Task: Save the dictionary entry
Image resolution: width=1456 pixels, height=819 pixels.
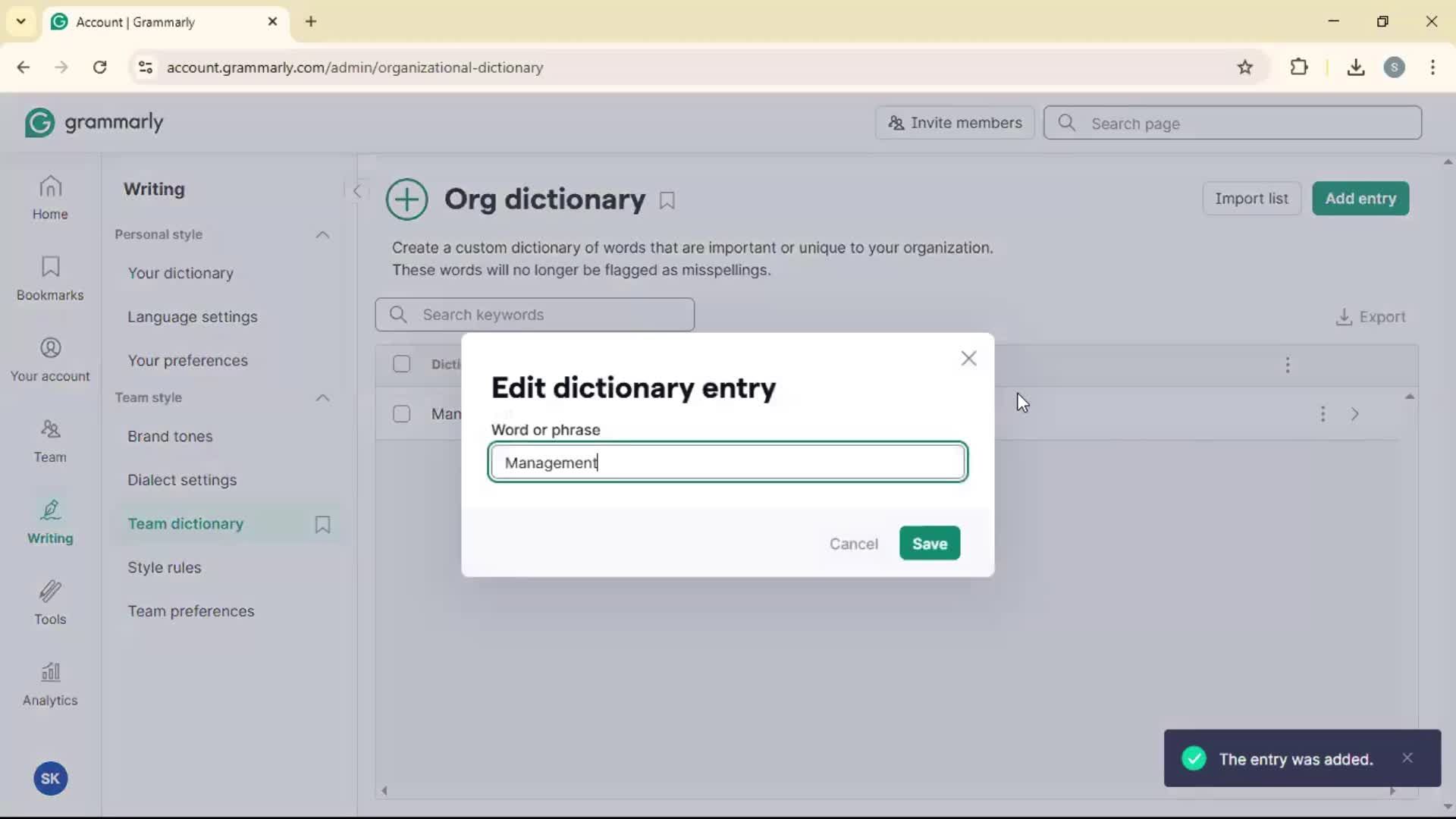Action: point(929,543)
